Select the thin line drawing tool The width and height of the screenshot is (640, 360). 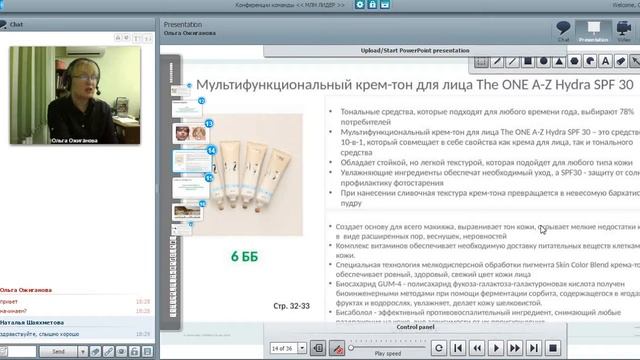click(x=512, y=62)
